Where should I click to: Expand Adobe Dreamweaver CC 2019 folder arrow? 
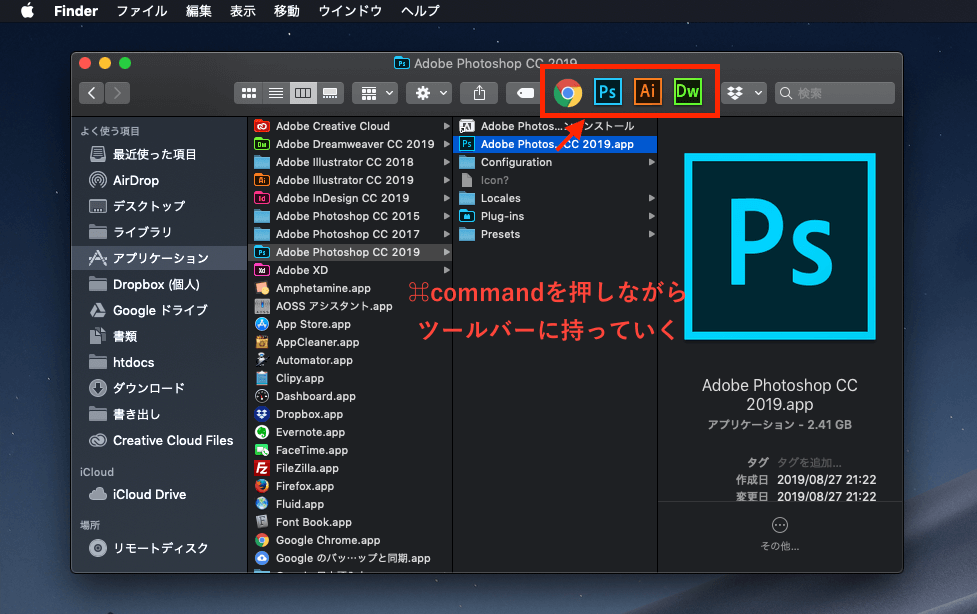pyautogui.click(x=446, y=144)
